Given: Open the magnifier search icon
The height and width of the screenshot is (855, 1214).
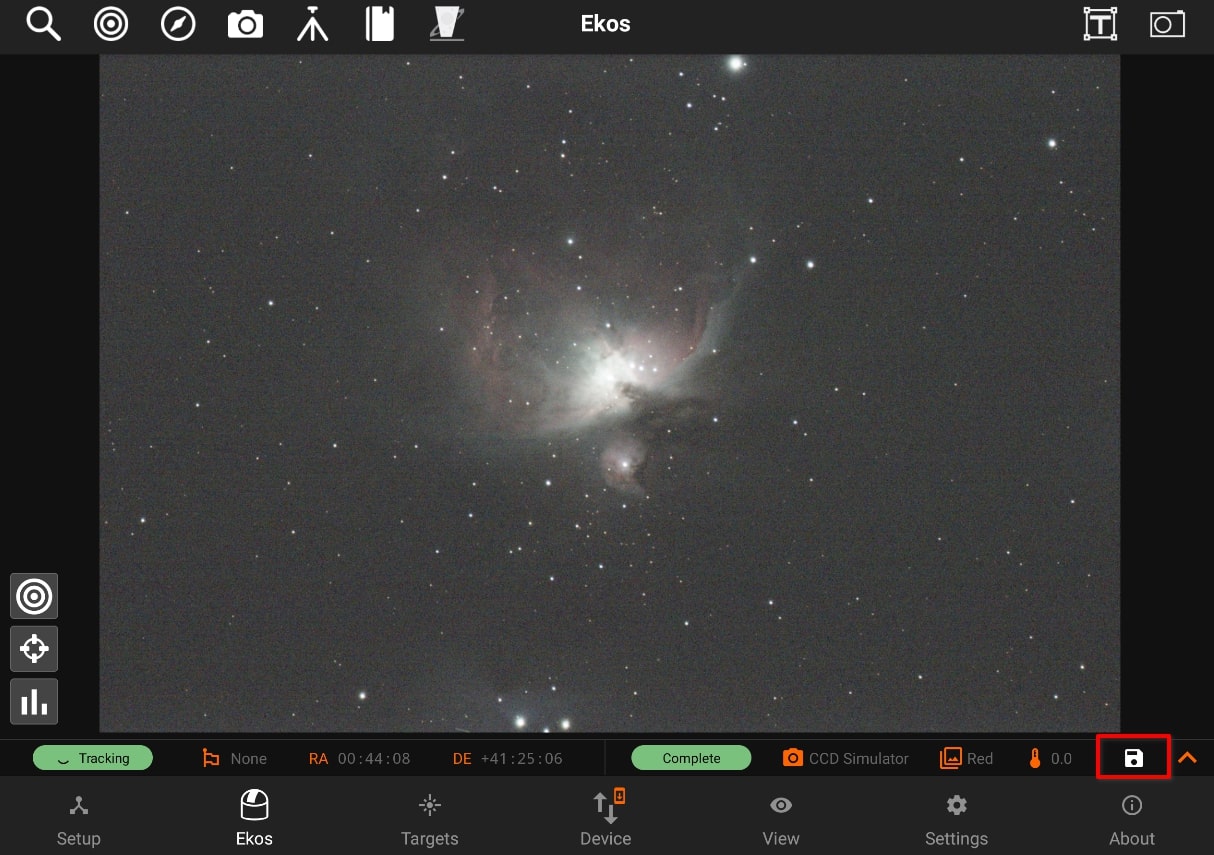Looking at the screenshot, I should tap(43, 24).
